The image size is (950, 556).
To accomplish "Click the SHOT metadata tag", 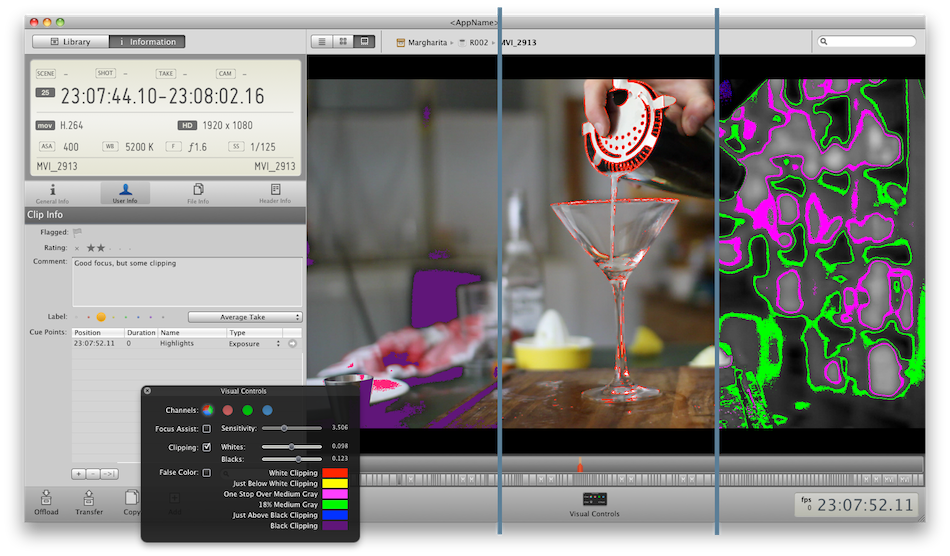I will click(105, 73).
